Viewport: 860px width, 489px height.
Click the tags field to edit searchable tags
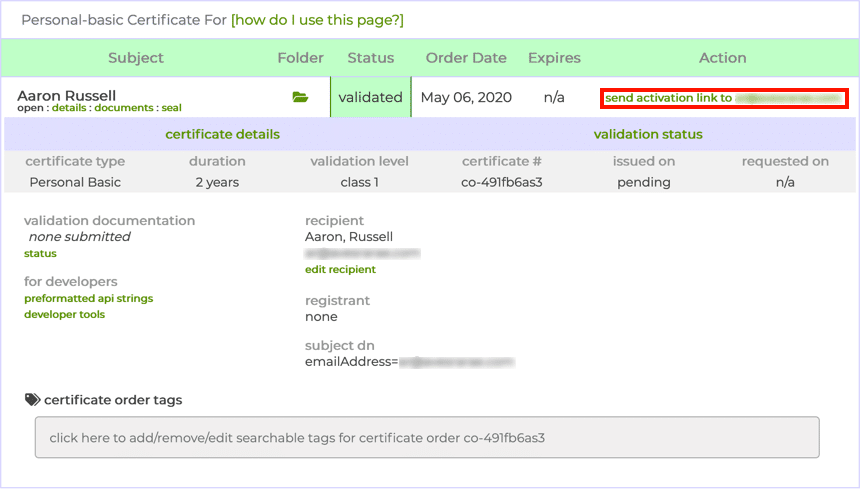pyautogui.click(x=427, y=438)
